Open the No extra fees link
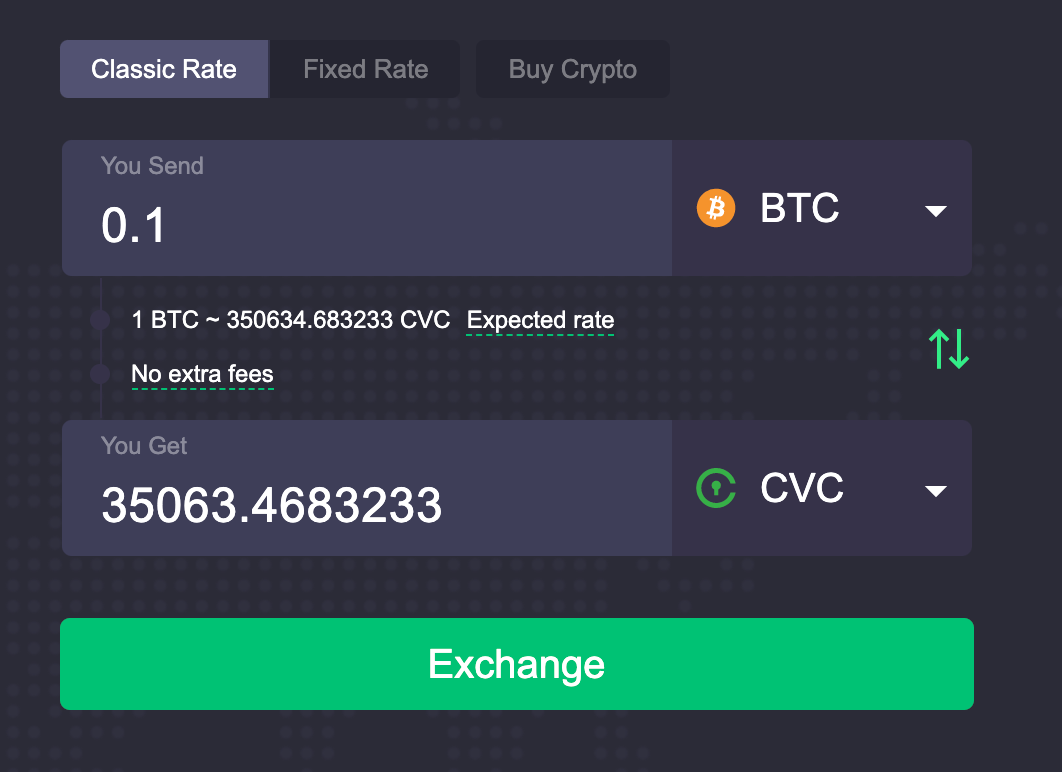 pyautogui.click(x=203, y=374)
